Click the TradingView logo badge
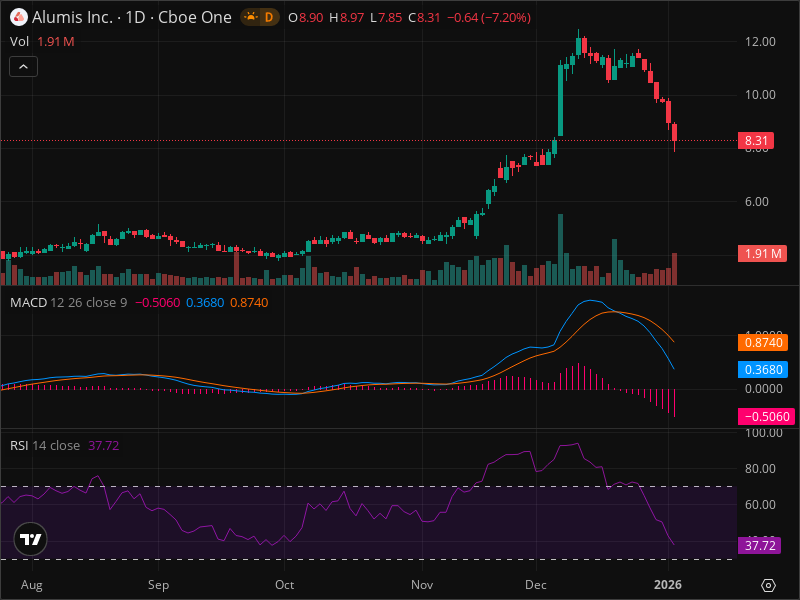Viewport: 800px width, 600px height. tap(31, 539)
